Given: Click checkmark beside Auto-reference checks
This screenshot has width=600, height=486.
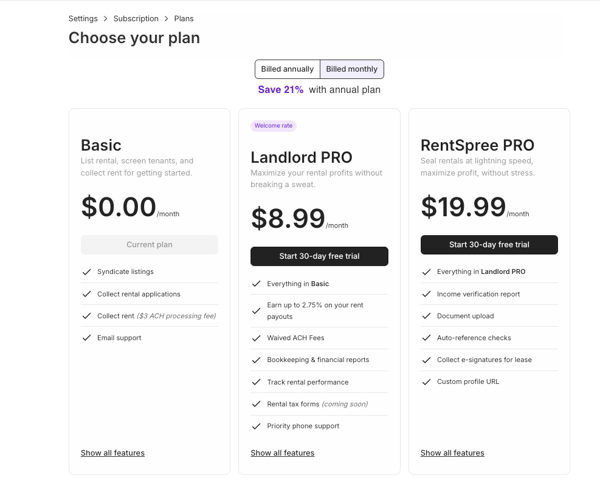Looking at the screenshot, I should [427, 338].
